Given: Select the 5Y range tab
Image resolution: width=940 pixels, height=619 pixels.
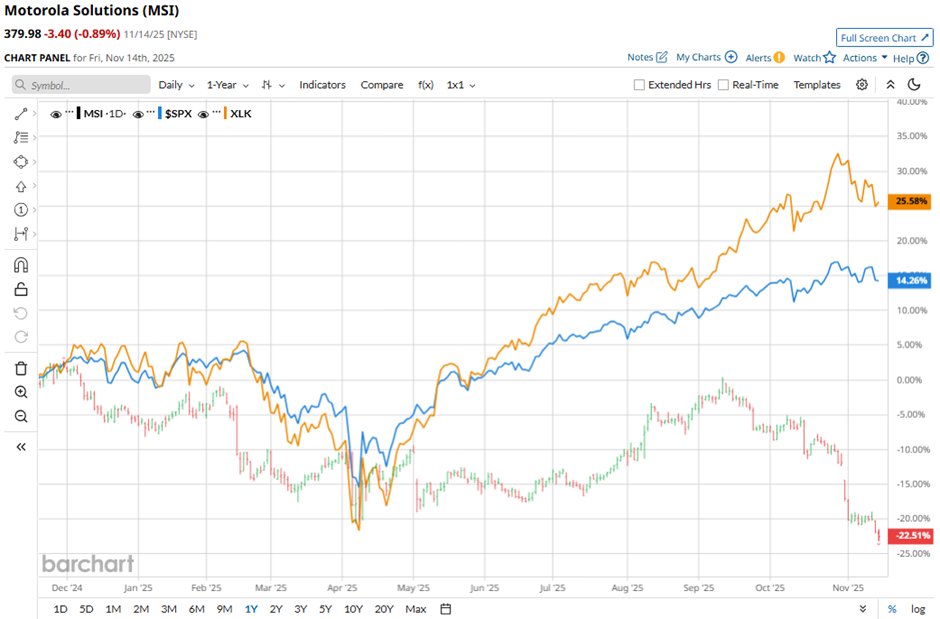Looking at the screenshot, I should click(x=326, y=609).
